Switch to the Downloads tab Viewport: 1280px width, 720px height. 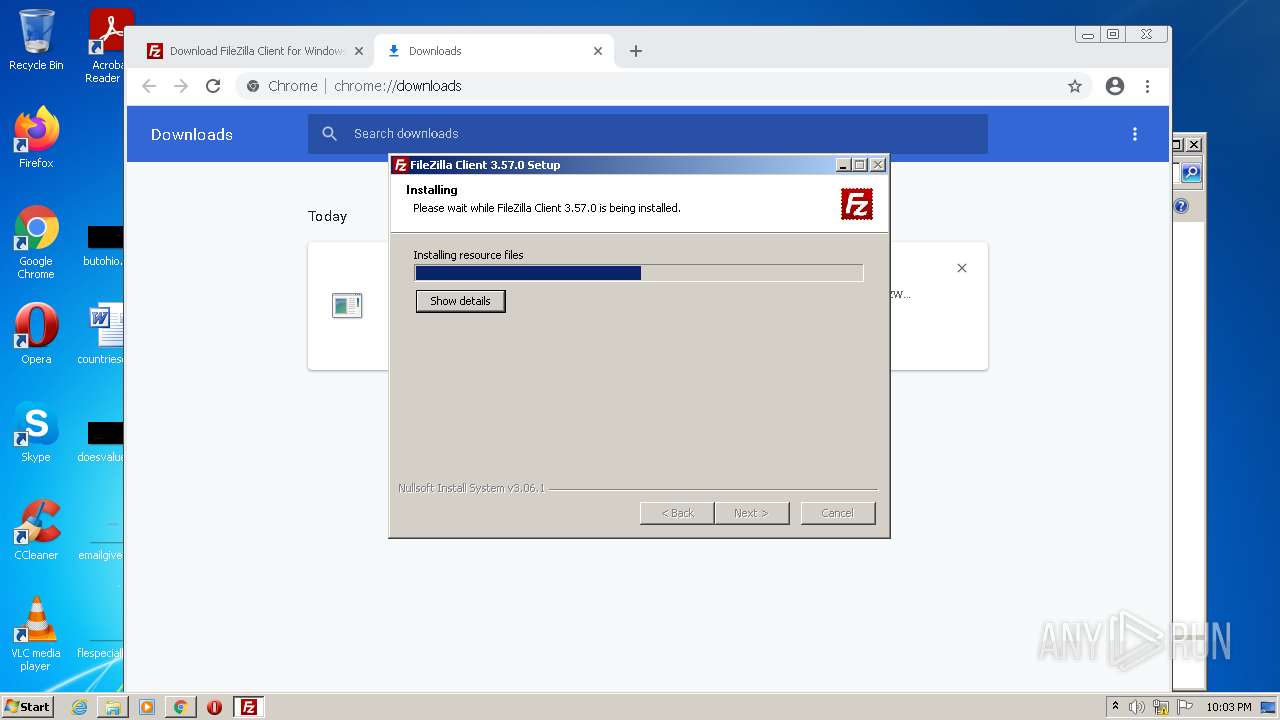pos(495,51)
